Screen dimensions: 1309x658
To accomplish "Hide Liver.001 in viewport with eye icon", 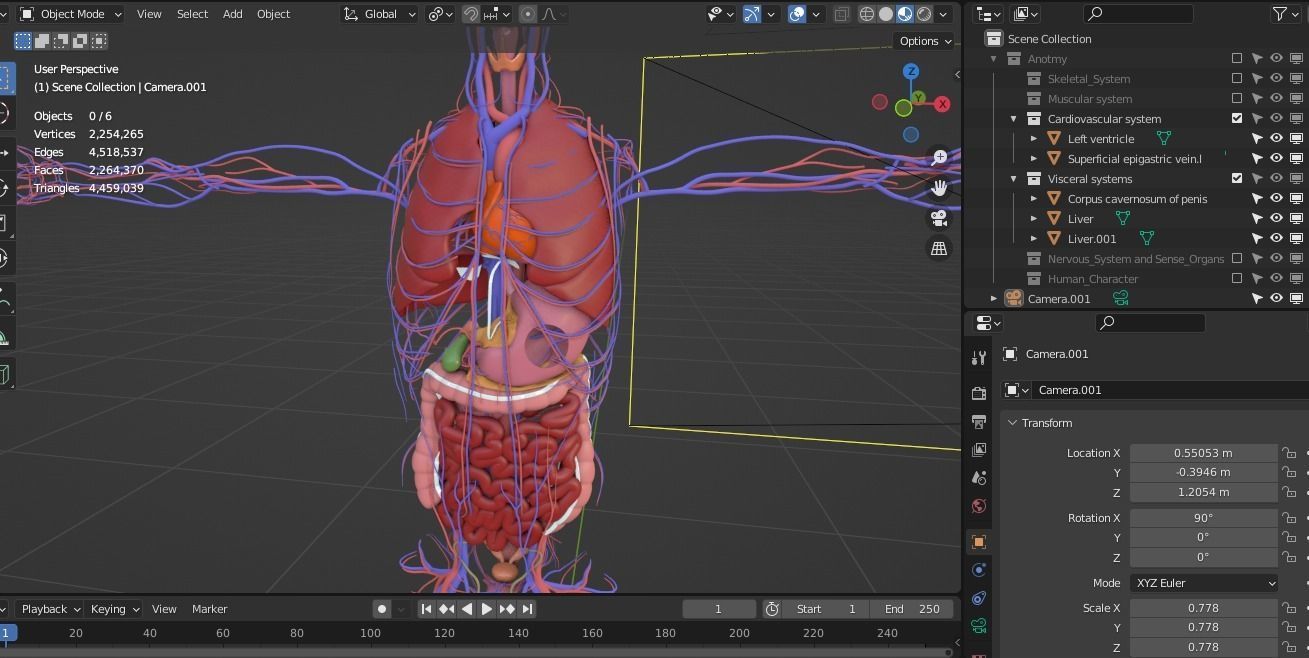I will coord(1277,238).
